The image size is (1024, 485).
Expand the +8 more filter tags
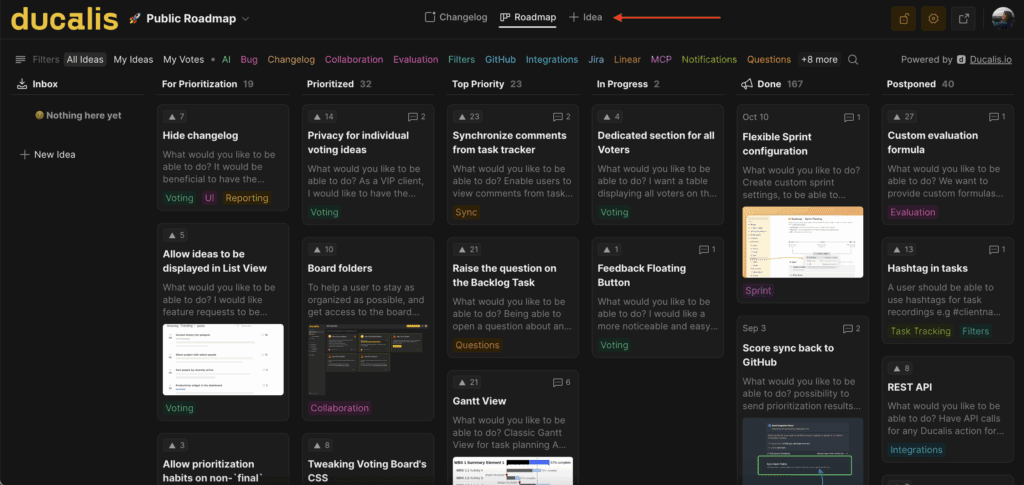[x=819, y=60]
